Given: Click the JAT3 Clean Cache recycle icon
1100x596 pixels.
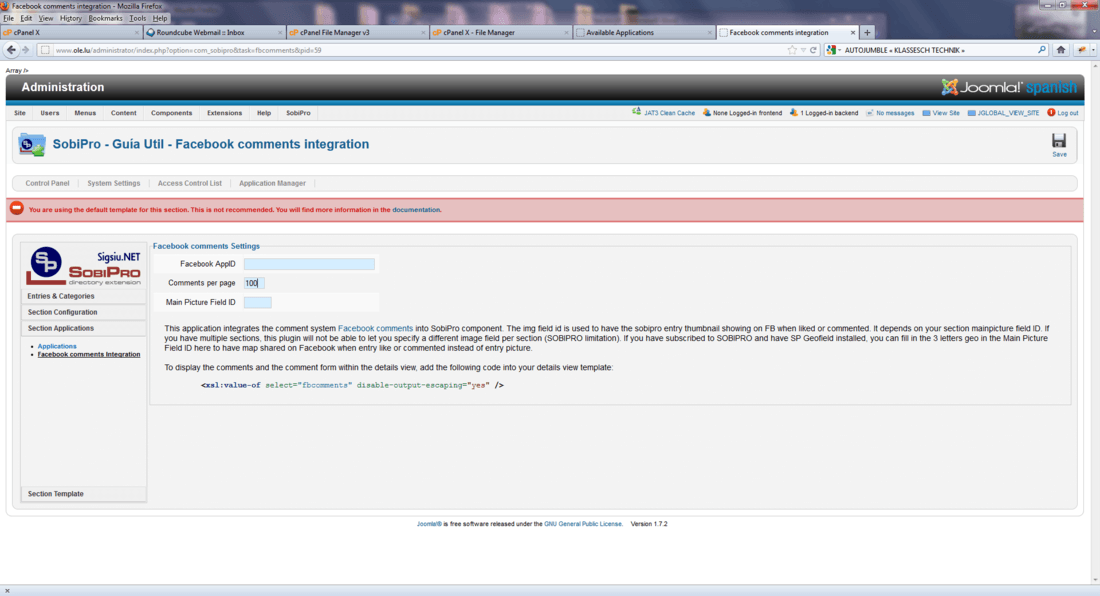Looking at the screenshot, I should (x=636, y=112).
